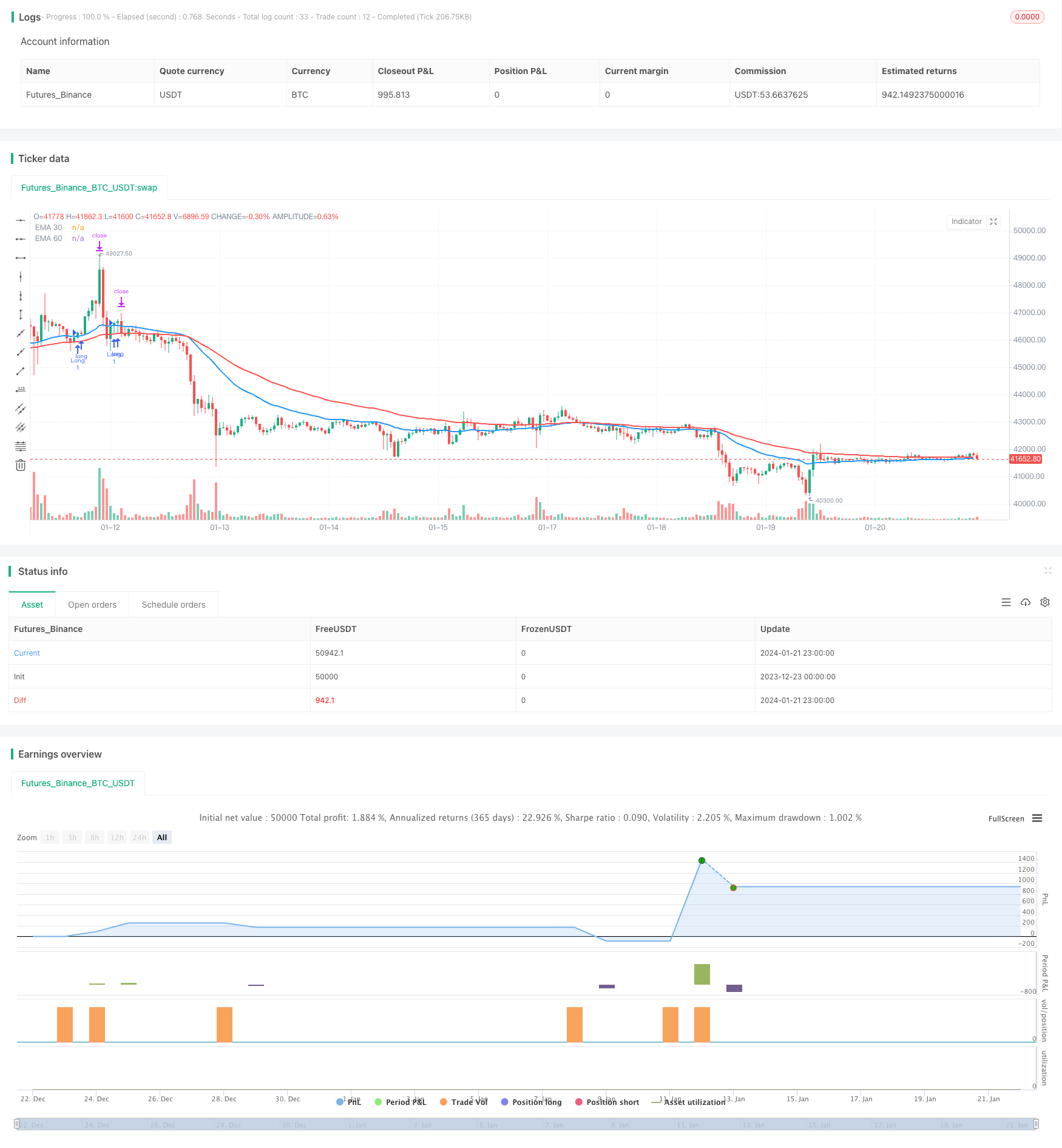Screen dimensions: 1062x1148
Task: Download asset data via the cloud icon
Action: 1026,602
